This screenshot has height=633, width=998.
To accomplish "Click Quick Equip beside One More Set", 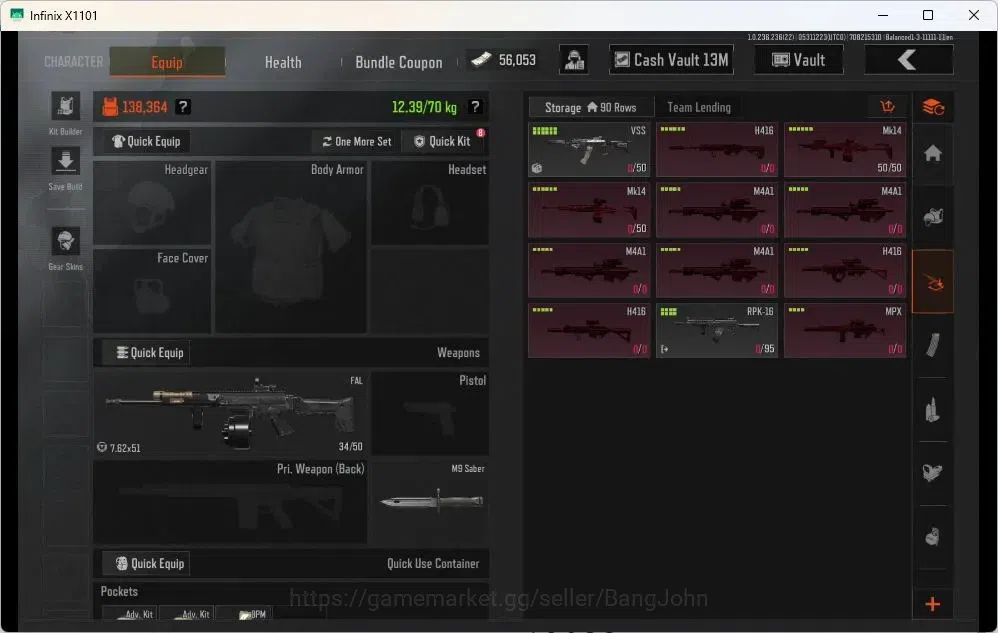I will point(146,141).
